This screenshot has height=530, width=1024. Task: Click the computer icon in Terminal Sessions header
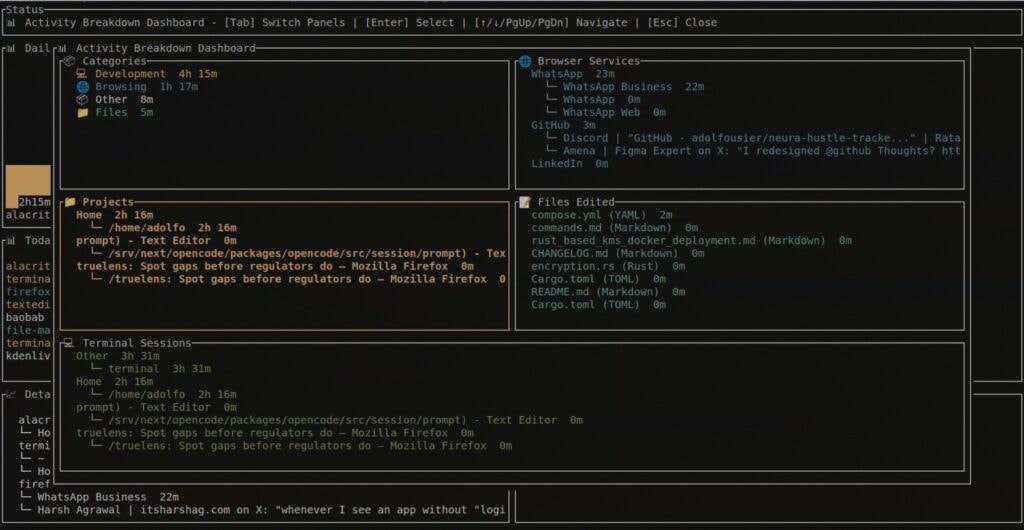coord(70,343)
